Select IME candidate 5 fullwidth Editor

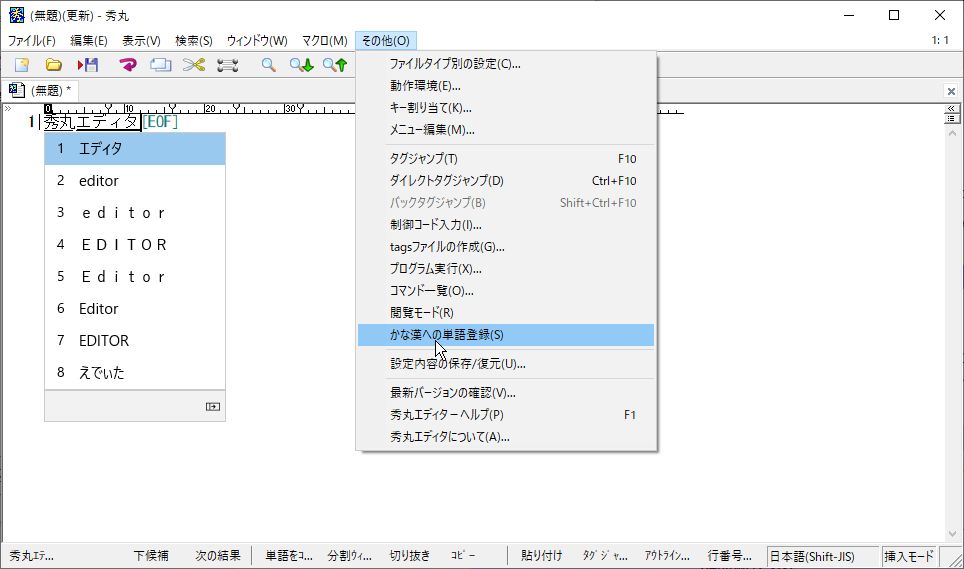click(135, 277)
